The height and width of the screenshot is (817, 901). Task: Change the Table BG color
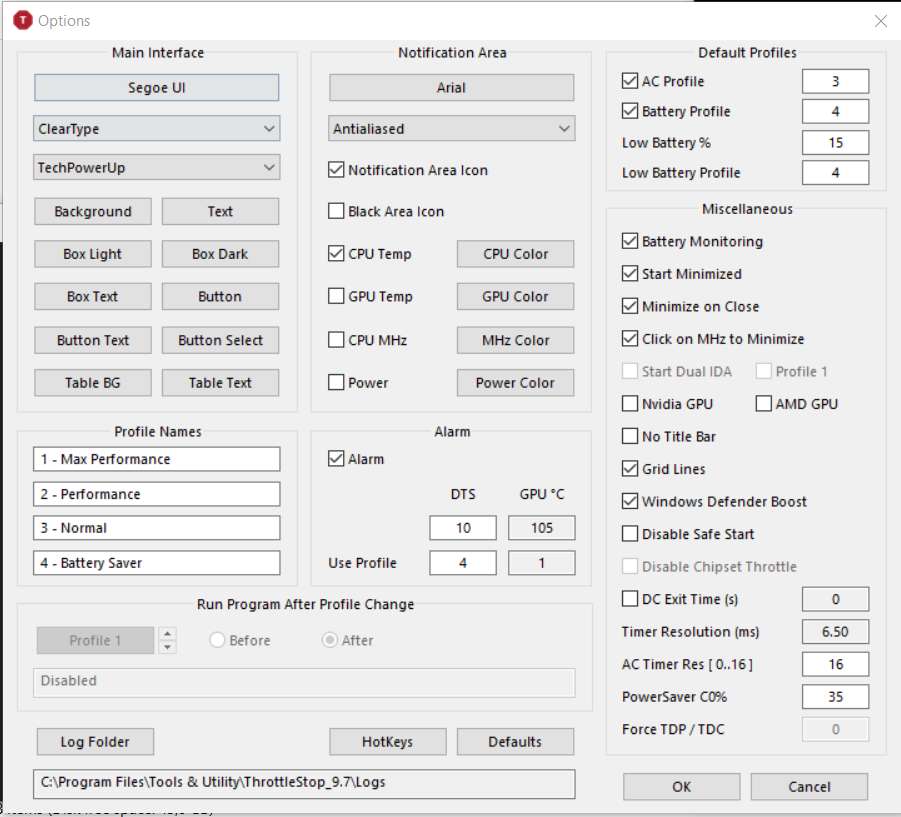93,383
